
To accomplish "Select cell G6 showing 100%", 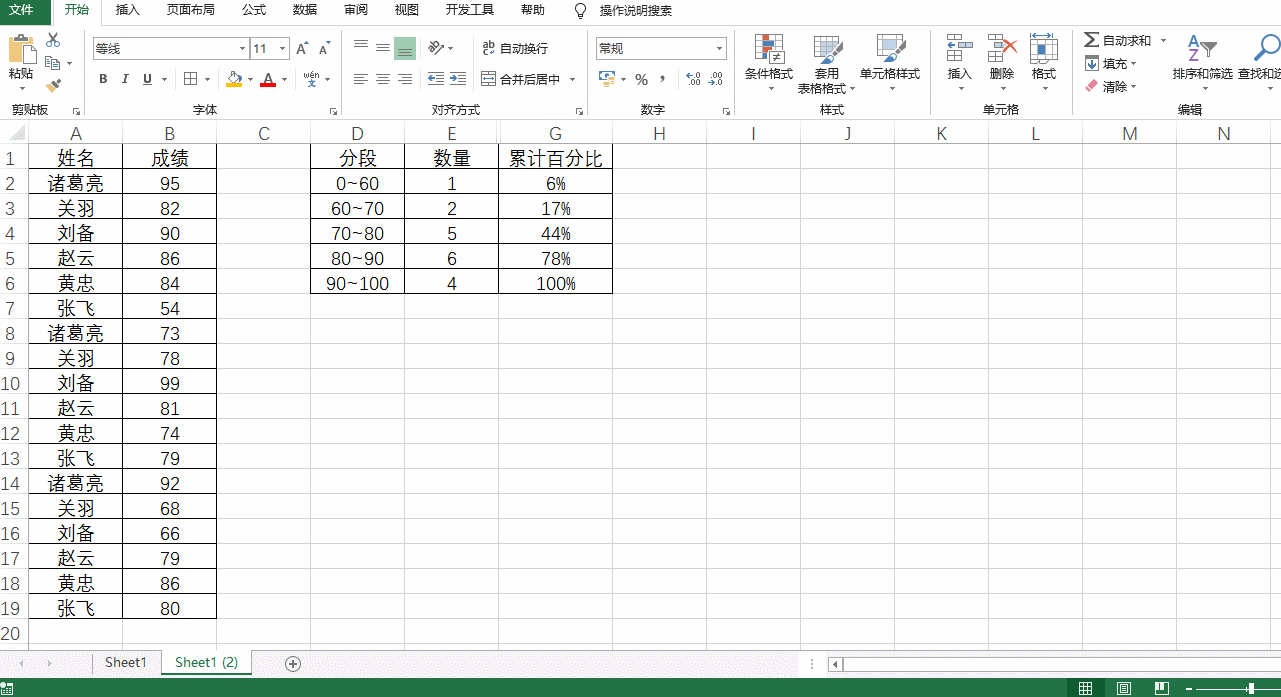I will tap(555, 283).
